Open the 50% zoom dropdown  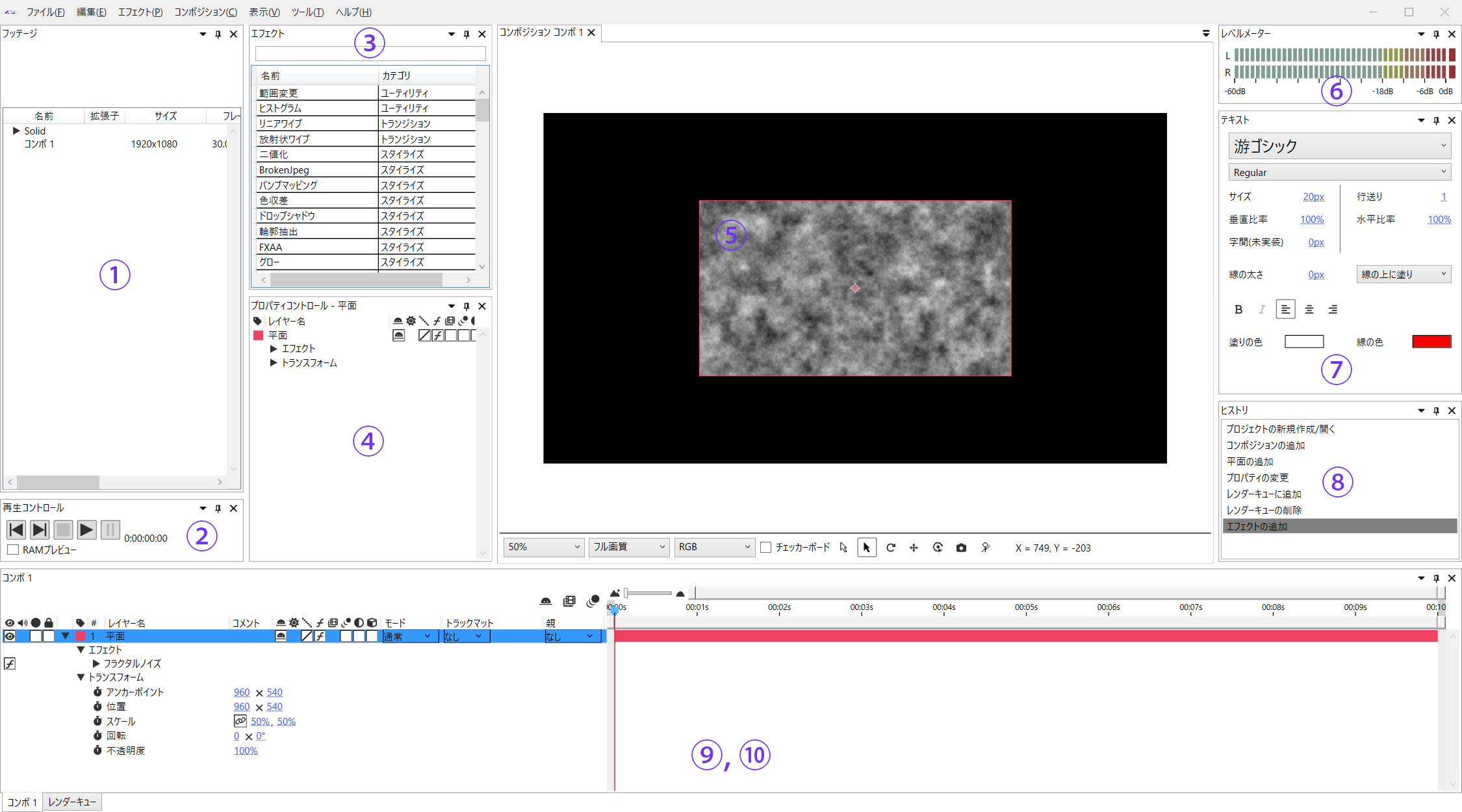tap(543, 547)
